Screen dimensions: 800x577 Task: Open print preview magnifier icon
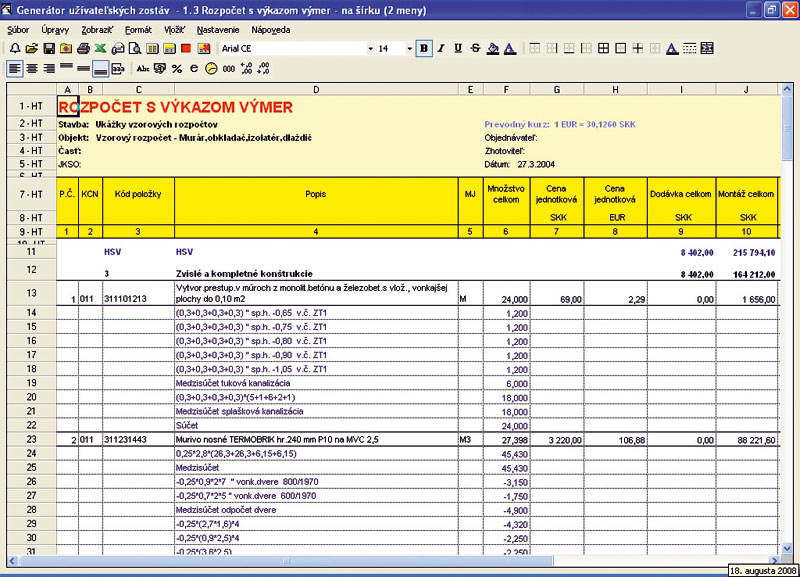pyautogui.click(x=135, y=48)
